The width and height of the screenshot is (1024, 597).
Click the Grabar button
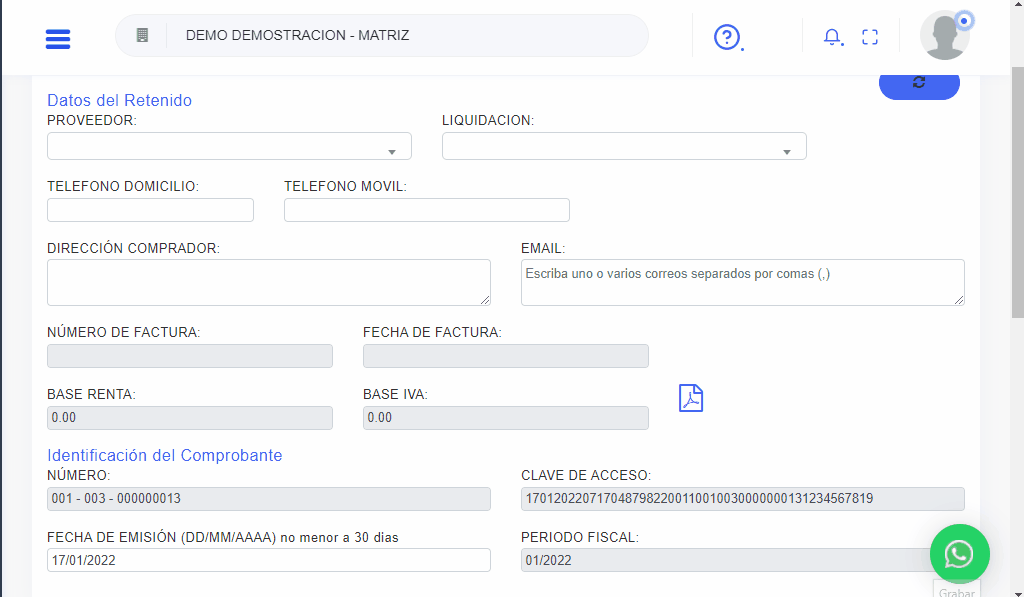[x=956, y=590]
